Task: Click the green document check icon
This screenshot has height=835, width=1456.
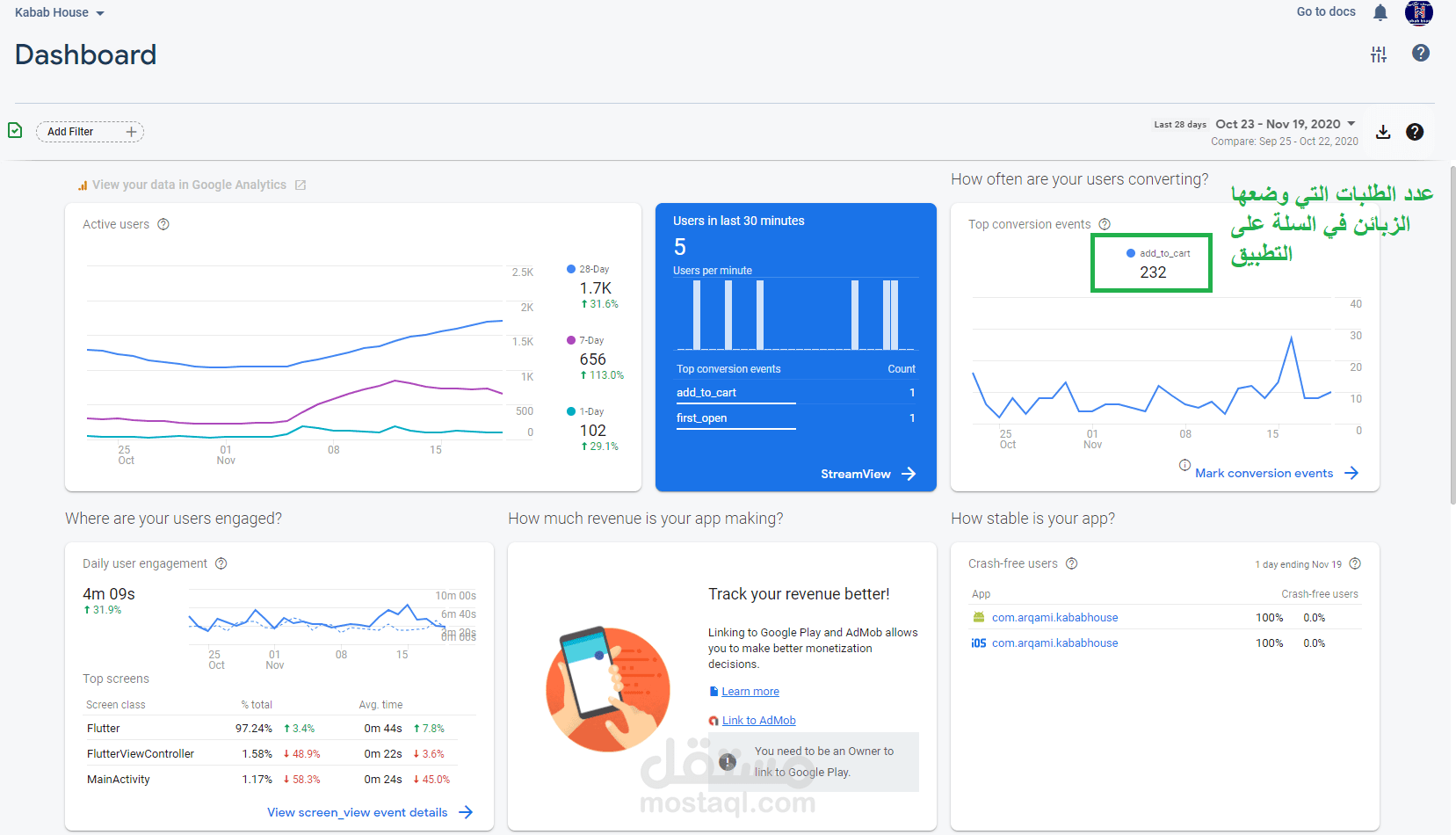Action: (15, 131)
